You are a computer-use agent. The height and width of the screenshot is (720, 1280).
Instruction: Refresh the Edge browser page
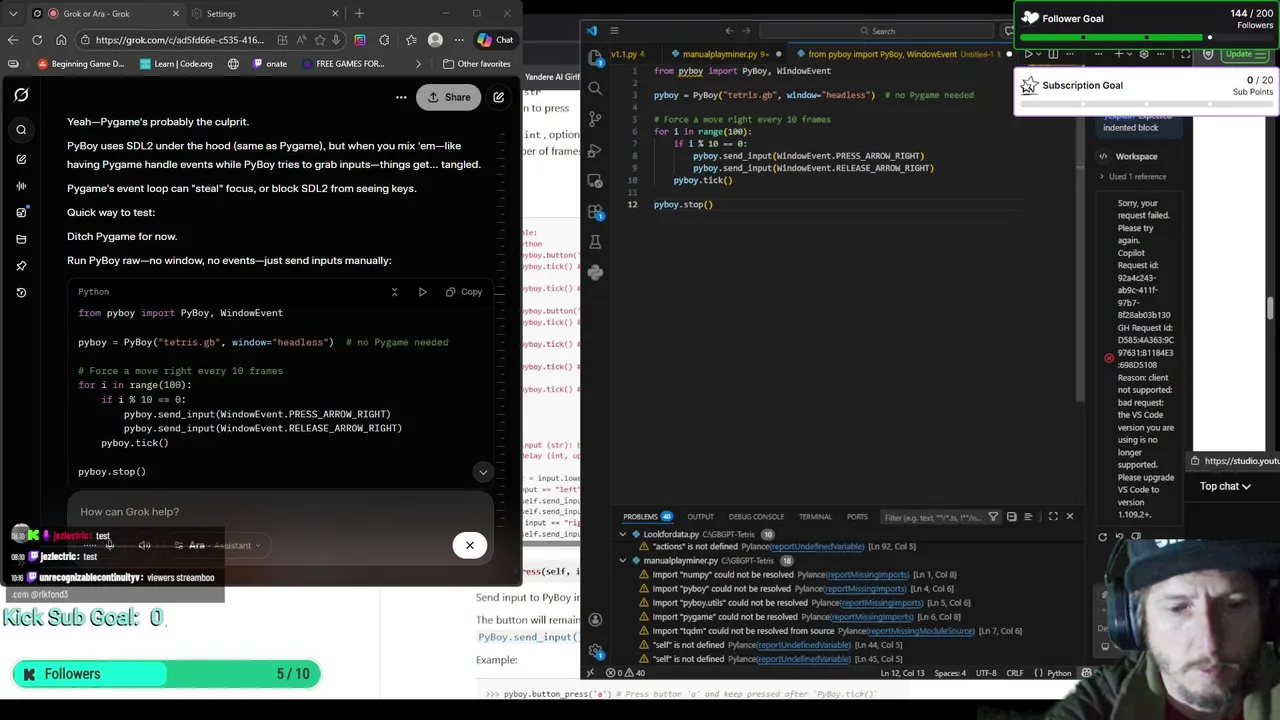[37, 40]
